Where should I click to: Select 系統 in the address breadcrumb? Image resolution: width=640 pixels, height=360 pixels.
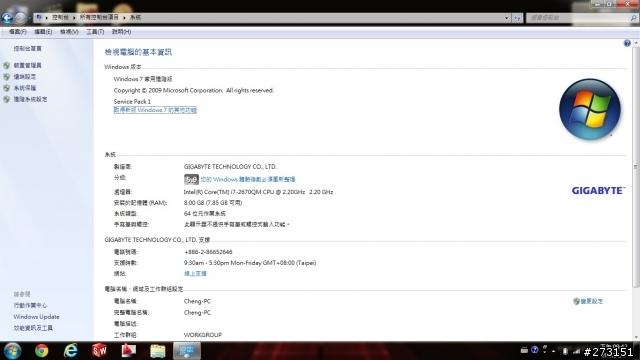coord(135,18)
